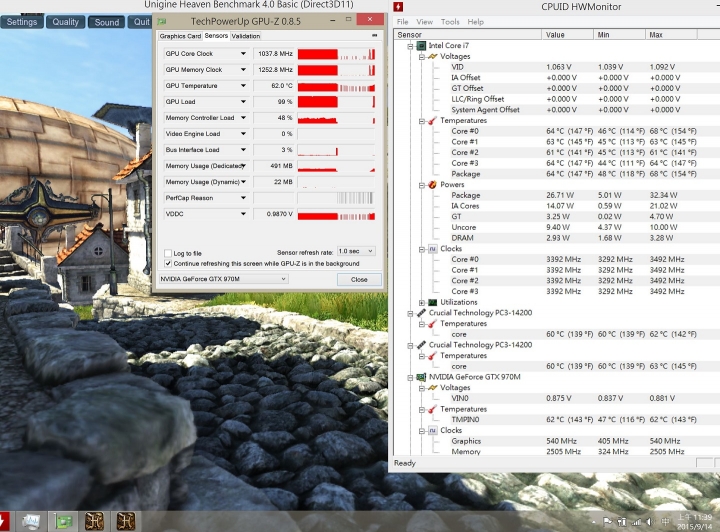This screenshot has height=532, width=720.
Task: Click the Clocks icon under Intel Core i7
Action: pyautogui.click(x=432, y=248)
